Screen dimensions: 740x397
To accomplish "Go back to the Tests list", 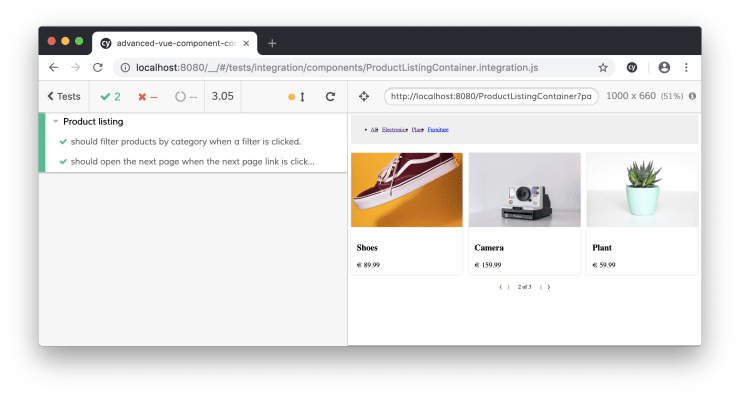I will pyautogui.click(x=64, y=96).
